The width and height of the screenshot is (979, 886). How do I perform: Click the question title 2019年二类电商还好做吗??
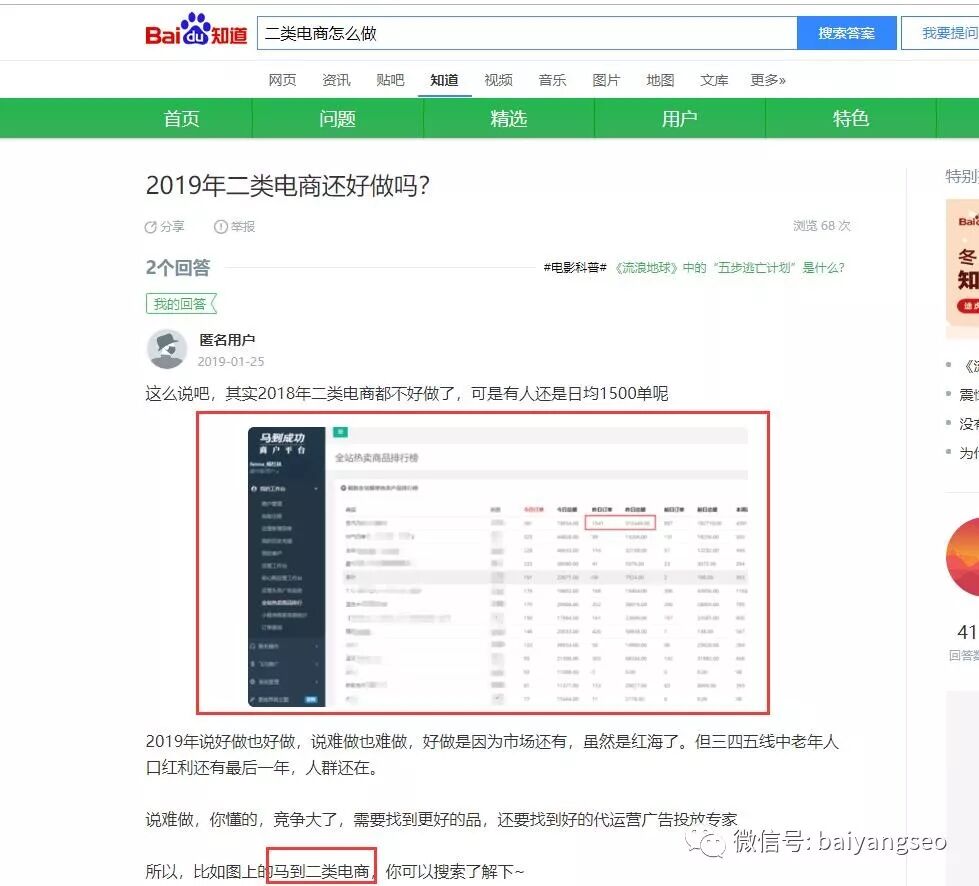(288, 185)
